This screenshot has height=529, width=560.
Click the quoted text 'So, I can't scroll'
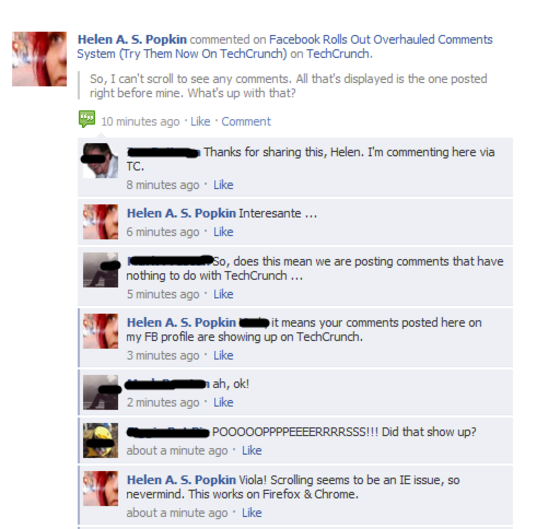pyautogui.click(x=289, y=86)
